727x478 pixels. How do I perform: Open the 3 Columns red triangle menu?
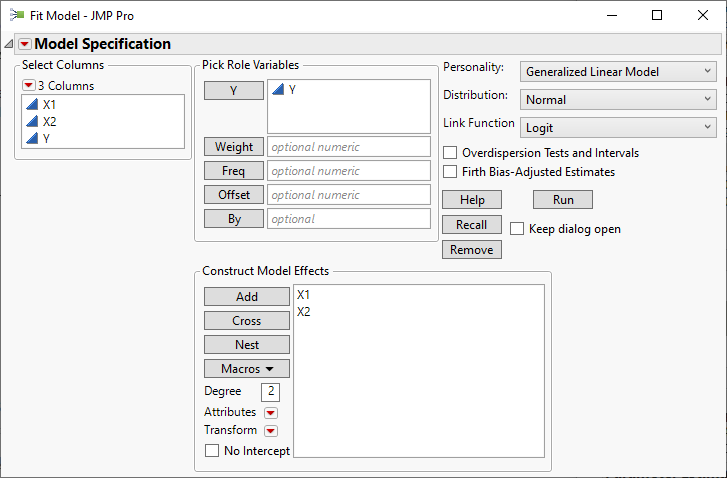[x=29, y=86]
